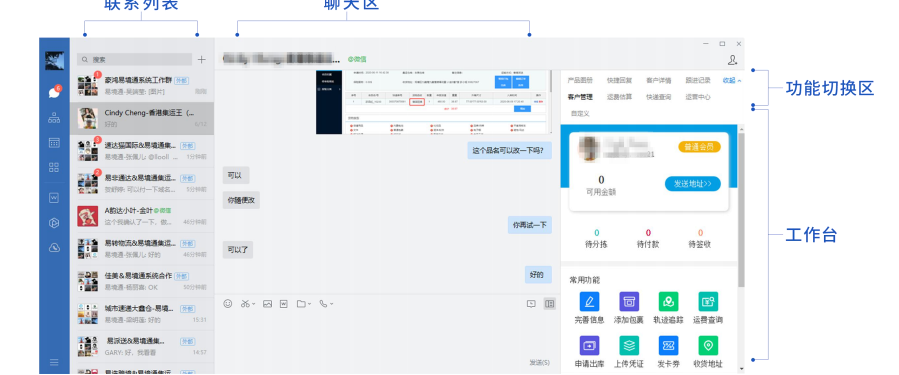Click the 搜索 contact search field
This screenshot has width=899, height=375.
(135, 59)
